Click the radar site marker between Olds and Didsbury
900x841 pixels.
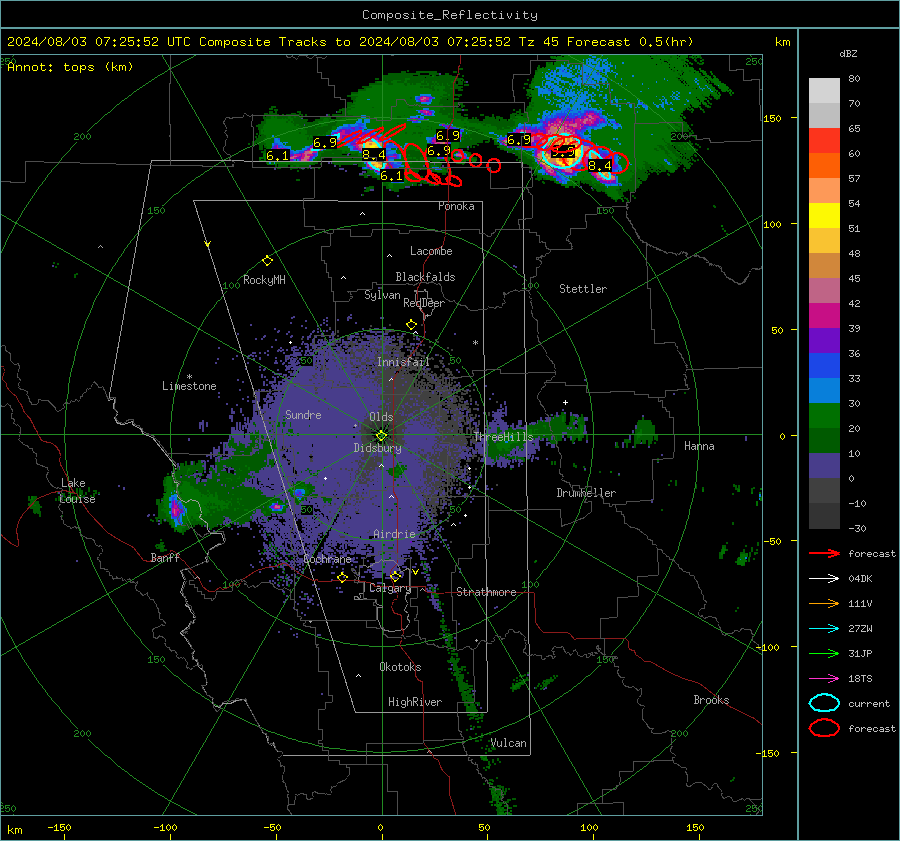click(381, 436)
